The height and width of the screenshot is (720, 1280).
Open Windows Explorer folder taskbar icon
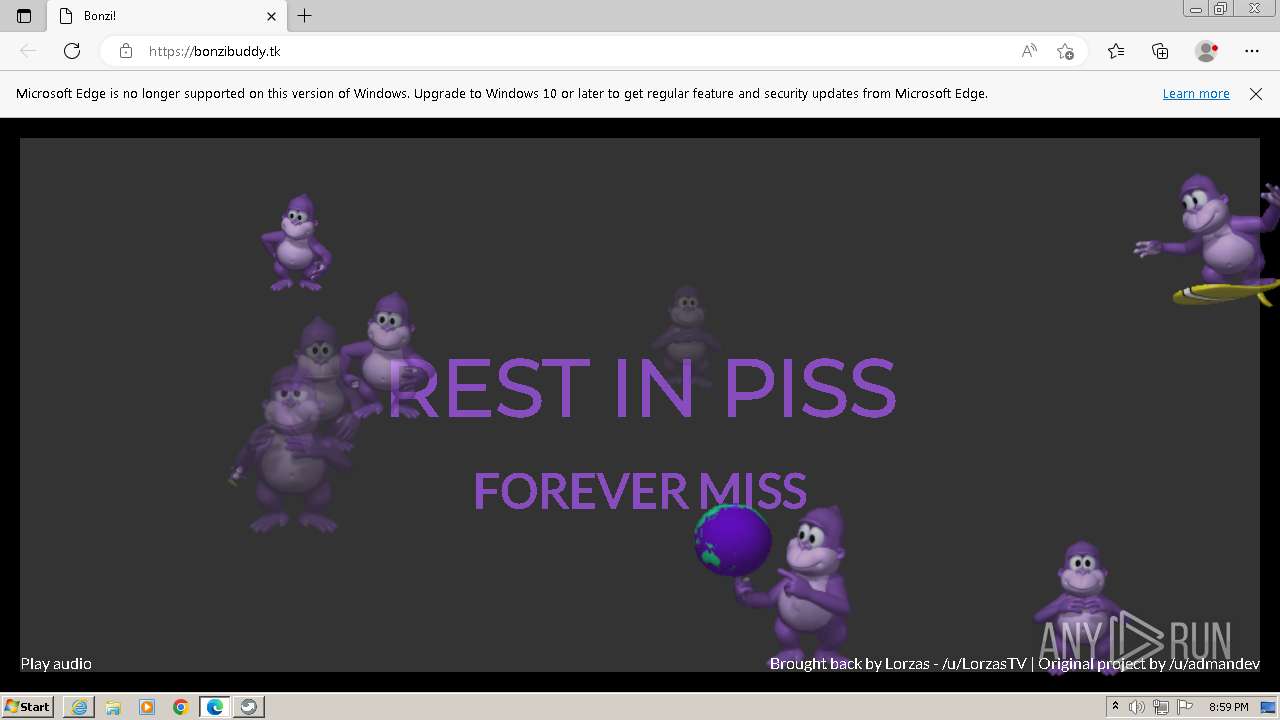pos(113,707)
